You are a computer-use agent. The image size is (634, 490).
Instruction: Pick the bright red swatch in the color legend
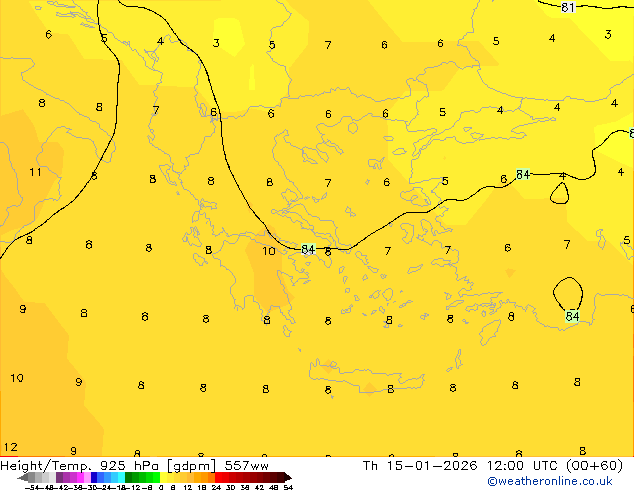click(x=218, y=477)
